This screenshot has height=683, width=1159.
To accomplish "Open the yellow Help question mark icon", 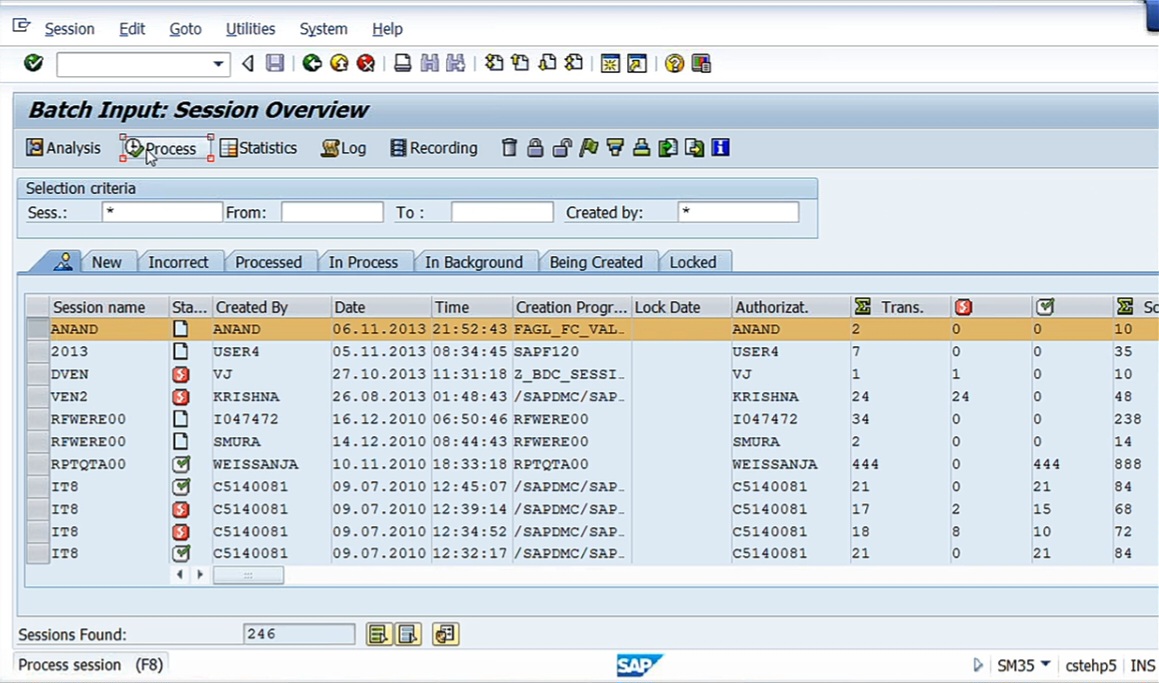I will click(x=673, y=64).
